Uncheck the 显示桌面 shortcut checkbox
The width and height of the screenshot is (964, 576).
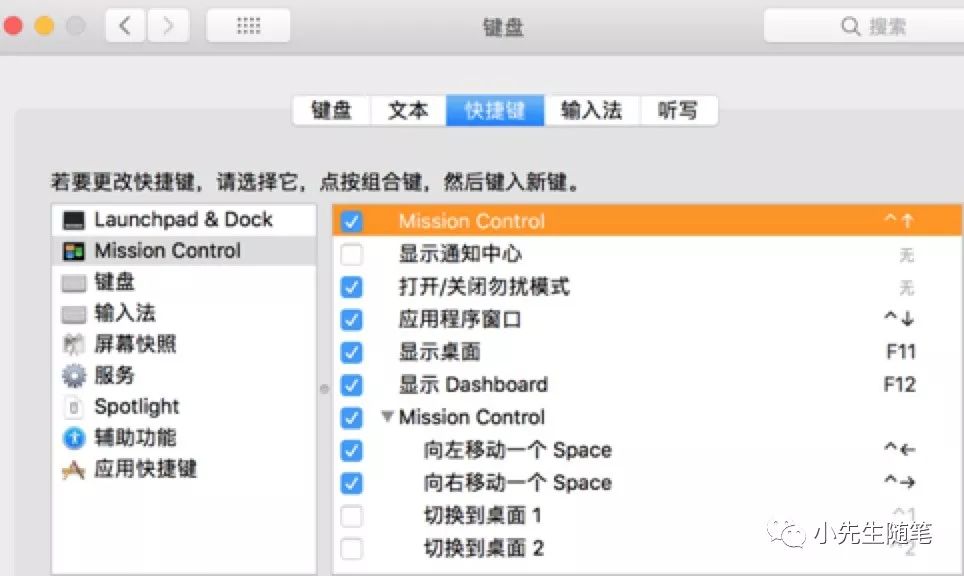tap(352, 352)
